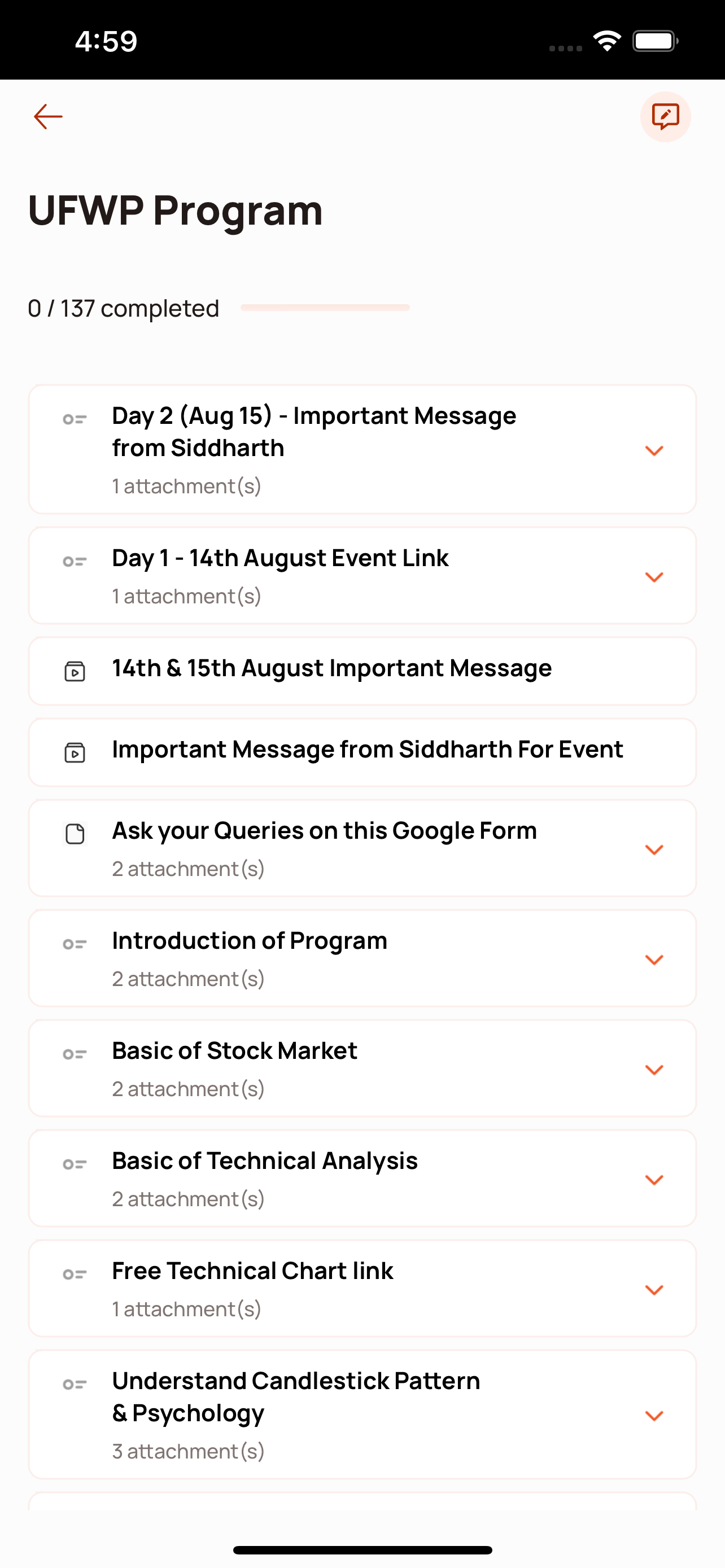Expand Introduction of Program chevron

coord(654,960)
